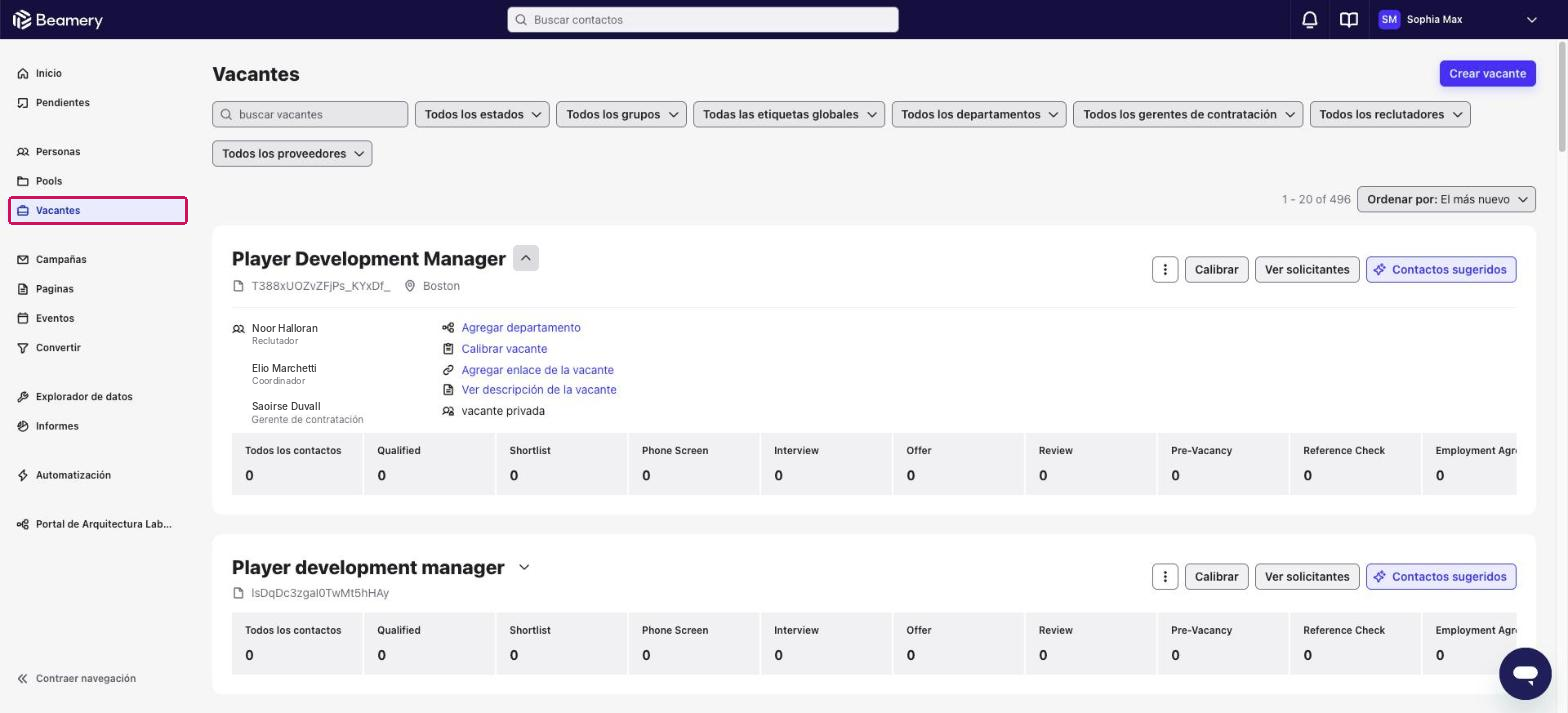Click the Agregar departamento link

tap(521, 328)
